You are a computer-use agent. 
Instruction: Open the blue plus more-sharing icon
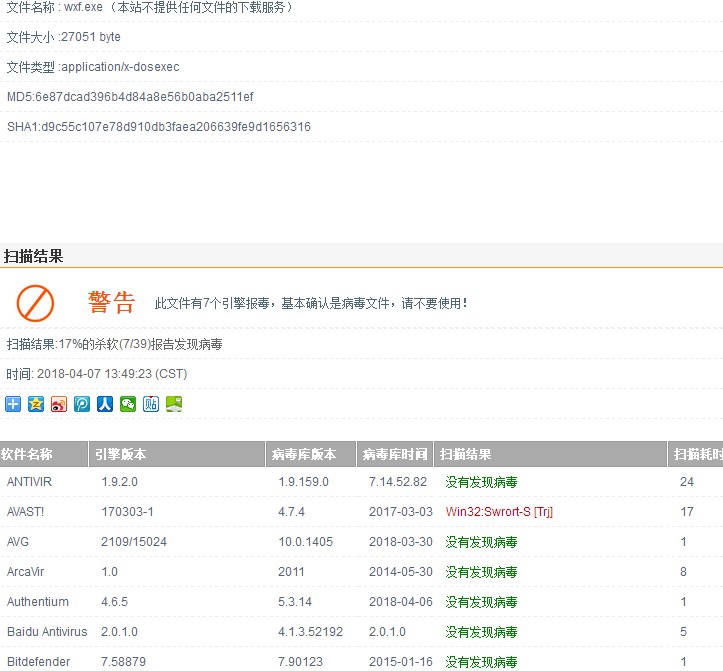tap(13, 404)
